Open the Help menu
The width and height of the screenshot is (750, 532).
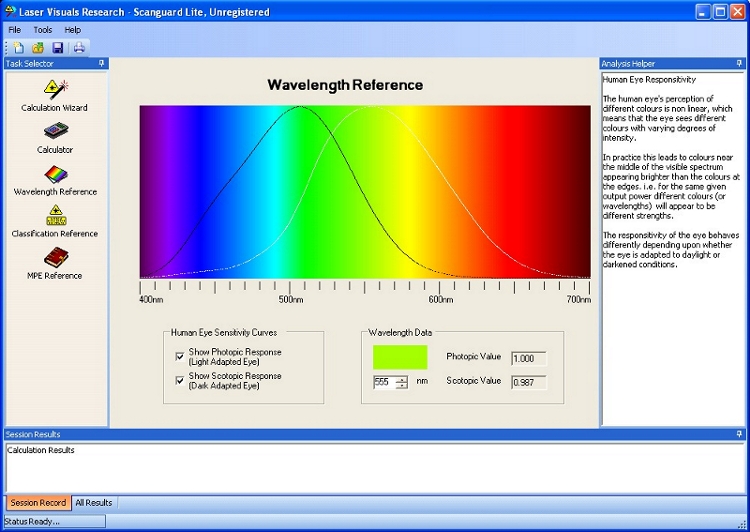(73, 30)
